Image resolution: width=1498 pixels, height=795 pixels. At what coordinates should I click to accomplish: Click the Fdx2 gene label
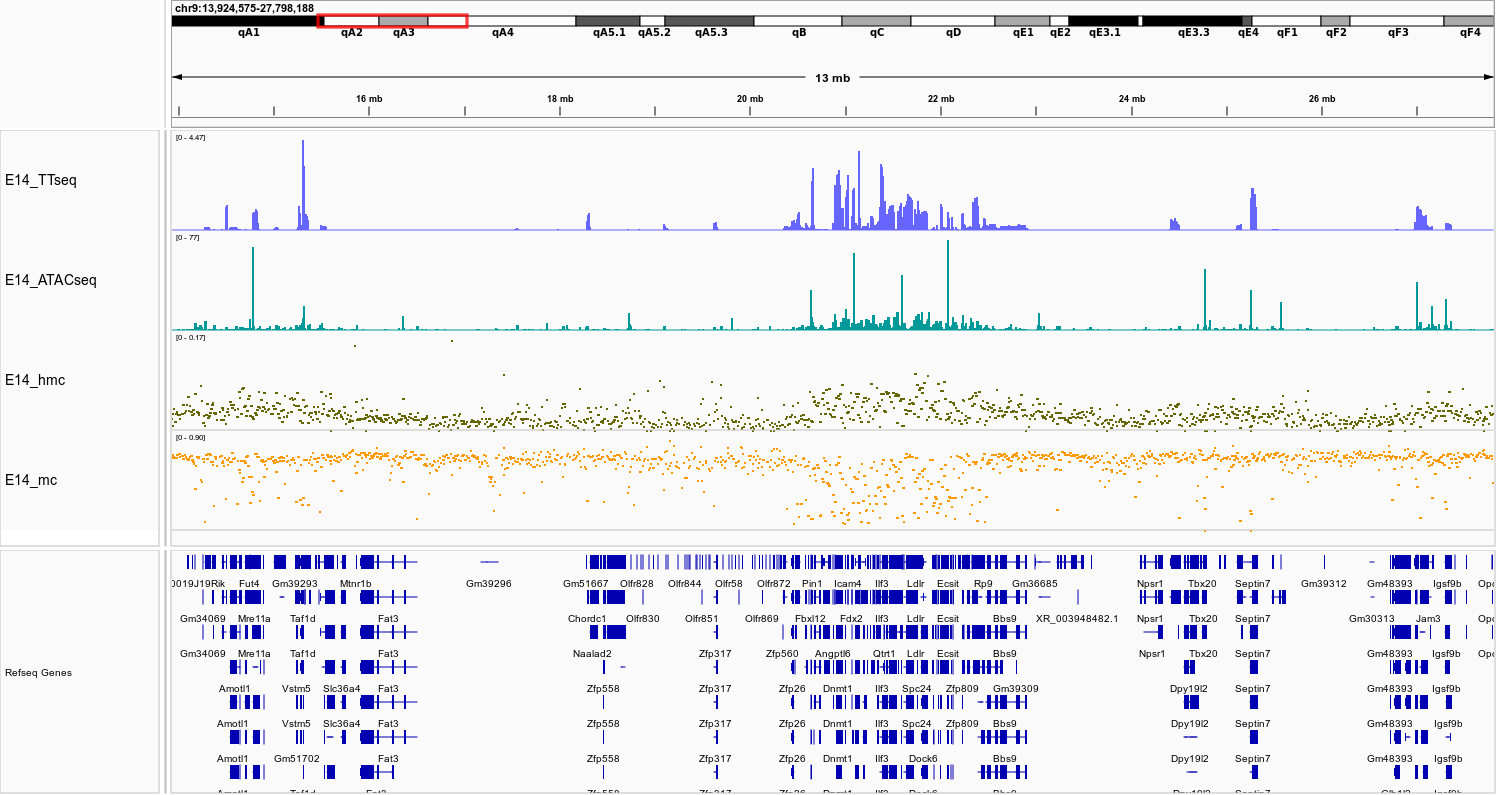click(851, 618)
